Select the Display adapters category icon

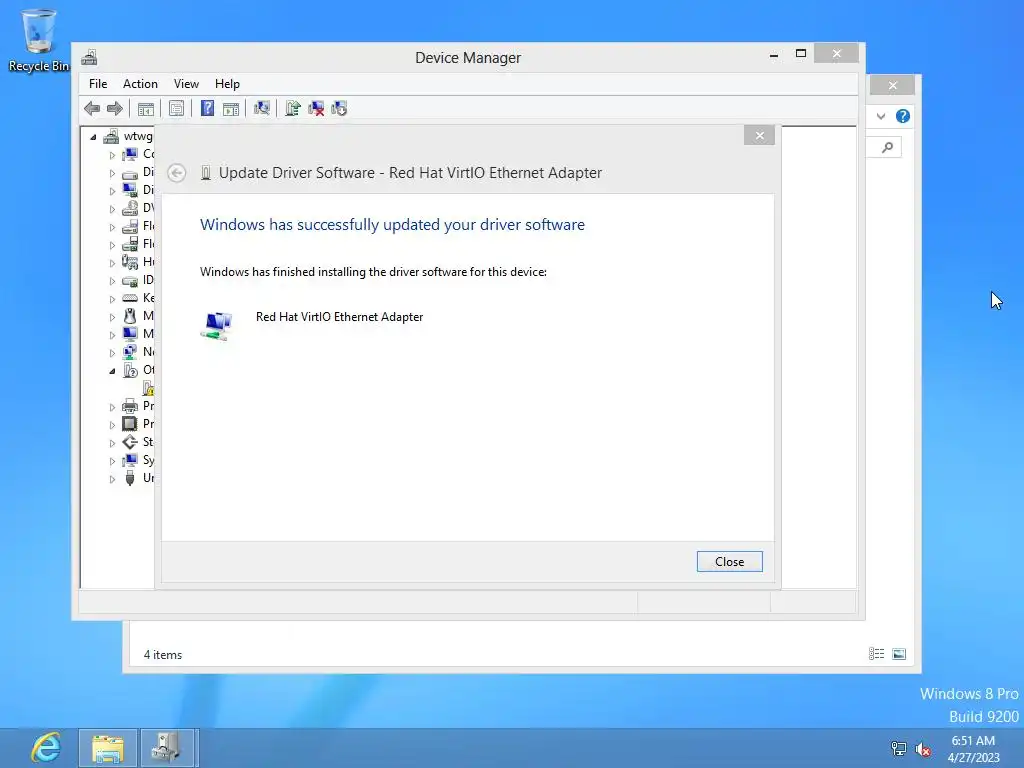(130, 190)
